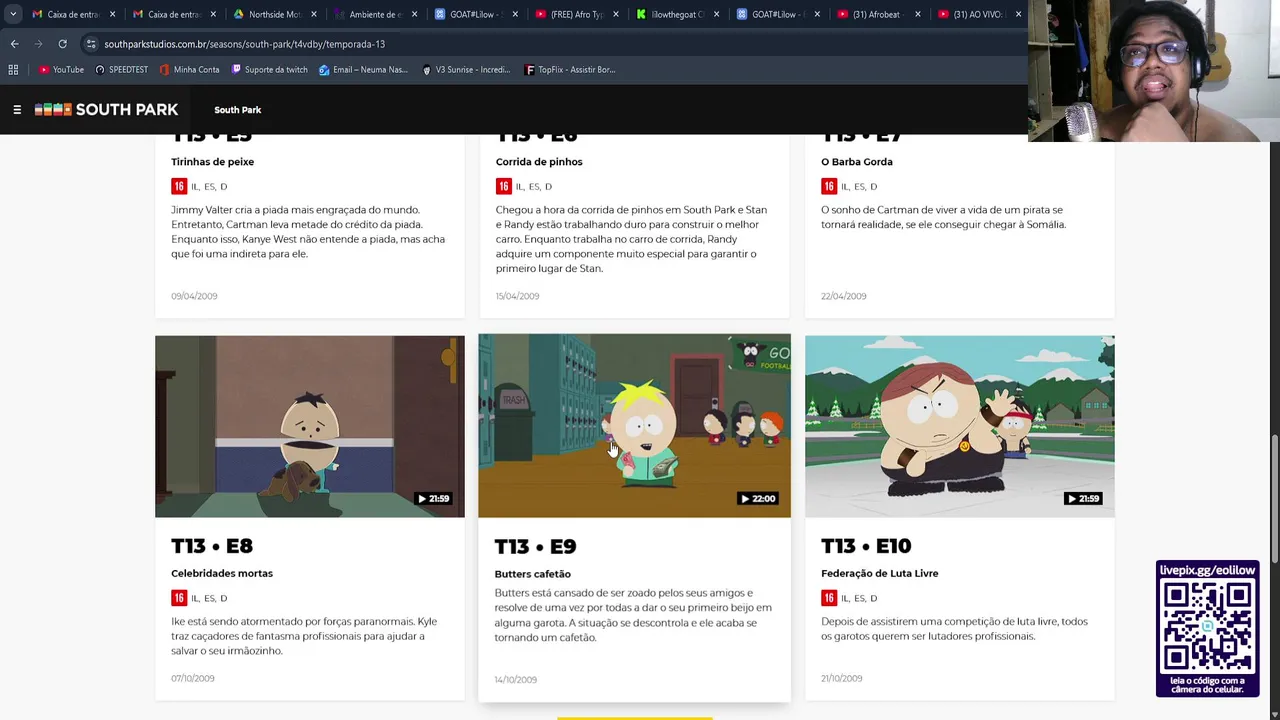Click the 16 age rating badge on Celebridades mortas
Image resolution: width=1280 pixels, height=720 pixels.
(x=179, y=598)
